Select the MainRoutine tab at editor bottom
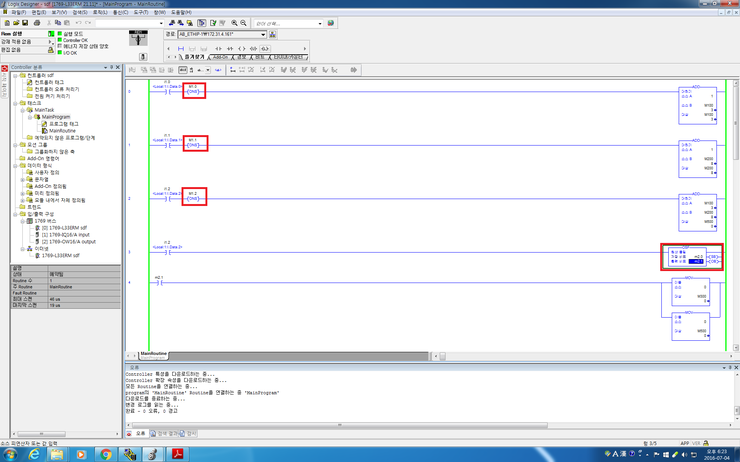 click(x=153, y=355)
